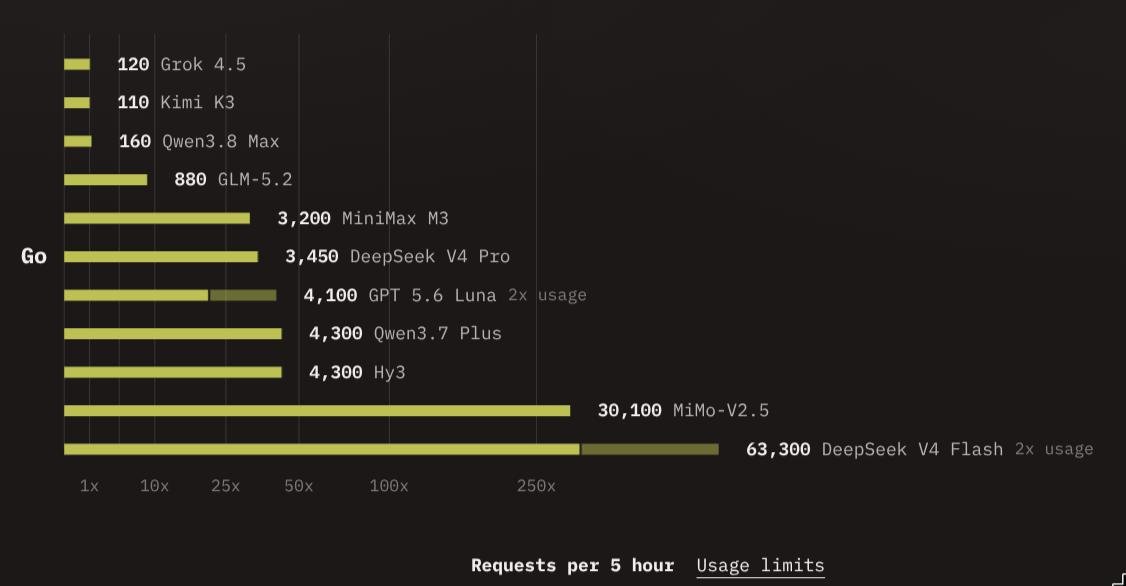Click the 880 requests value
This screenshot has width=1126, height=586.
click(x=190, y=180)
